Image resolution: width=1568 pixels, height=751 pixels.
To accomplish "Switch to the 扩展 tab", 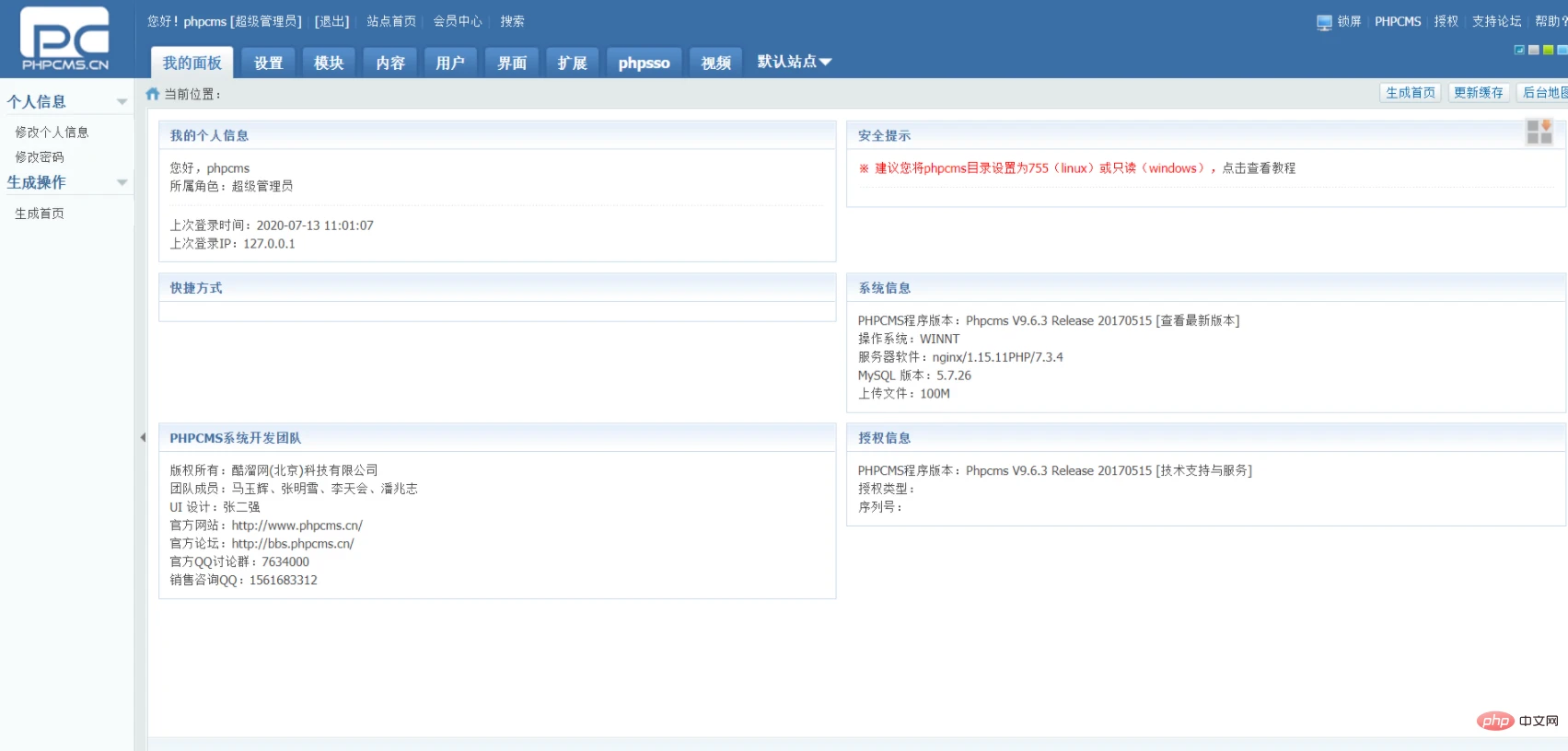I will (x=572, y=63).
